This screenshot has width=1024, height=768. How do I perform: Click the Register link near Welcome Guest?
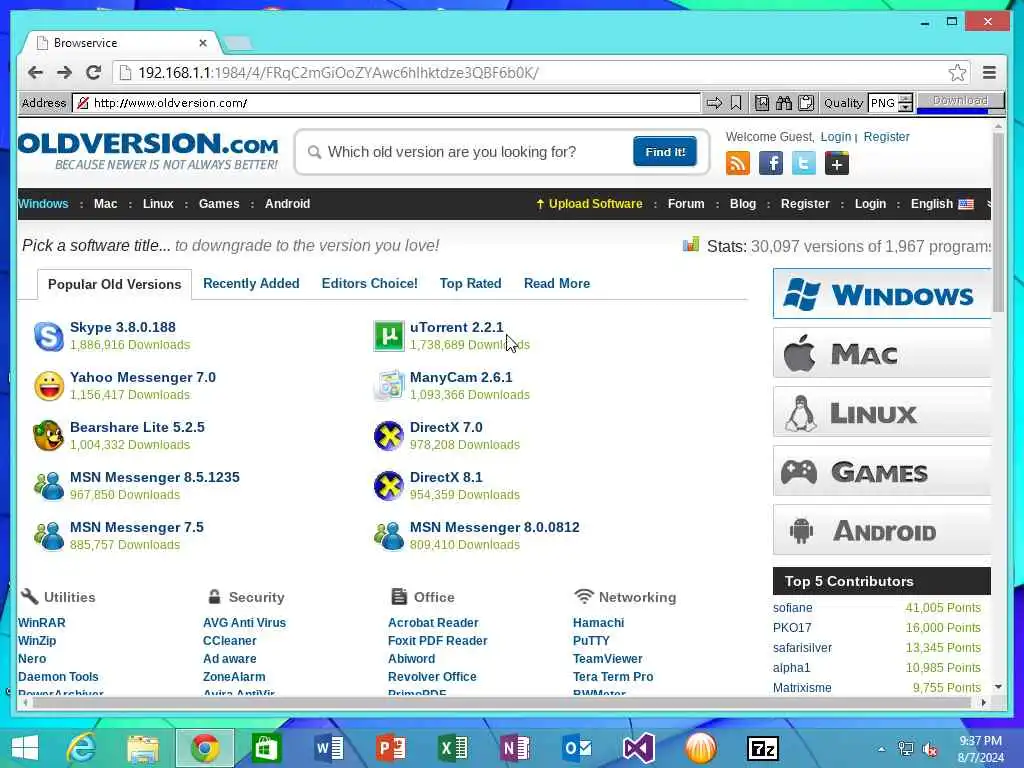coord(886,136)
